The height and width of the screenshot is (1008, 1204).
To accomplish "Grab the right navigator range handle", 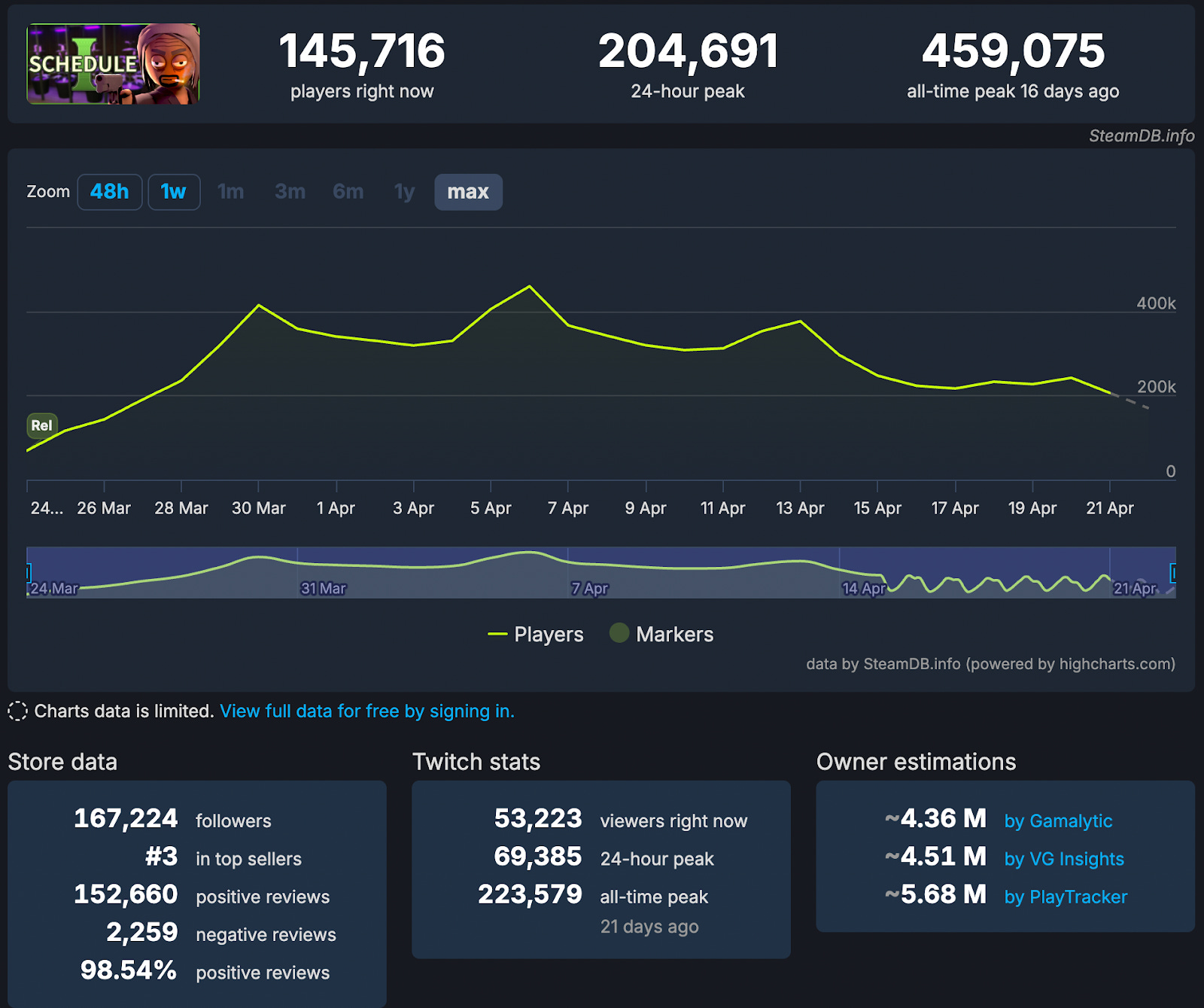I will tap(1173, 573).
